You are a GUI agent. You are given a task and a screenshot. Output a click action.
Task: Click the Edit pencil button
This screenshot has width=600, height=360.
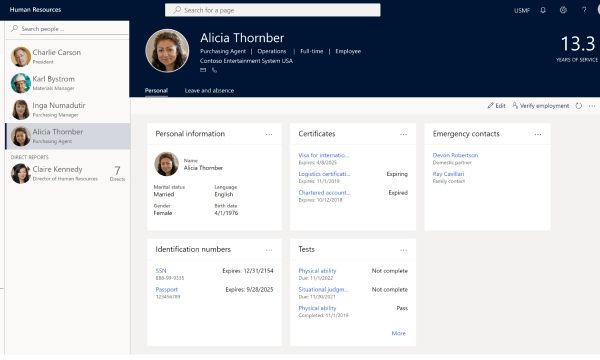496,106
